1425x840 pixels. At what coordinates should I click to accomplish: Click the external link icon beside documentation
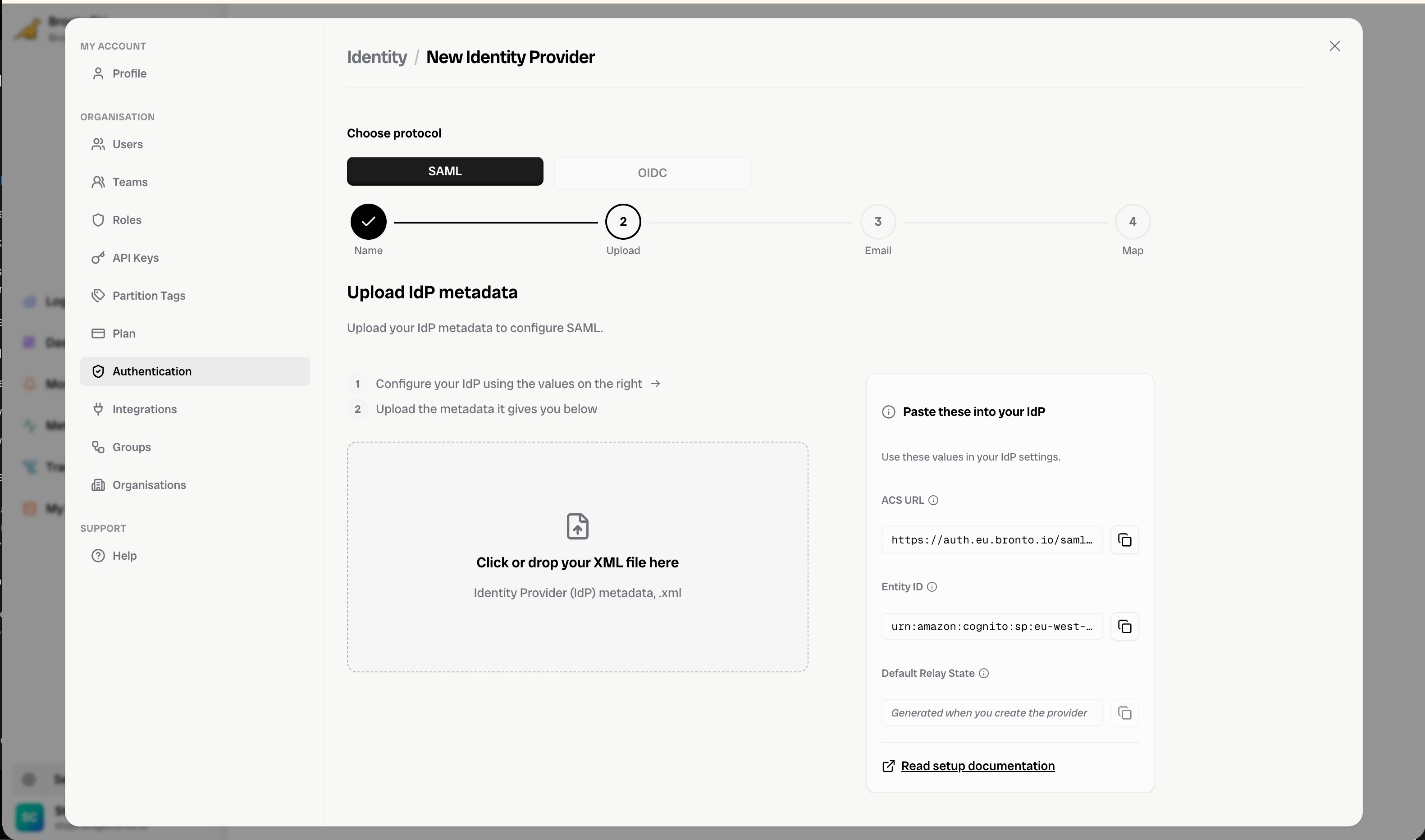pos(889,767)
